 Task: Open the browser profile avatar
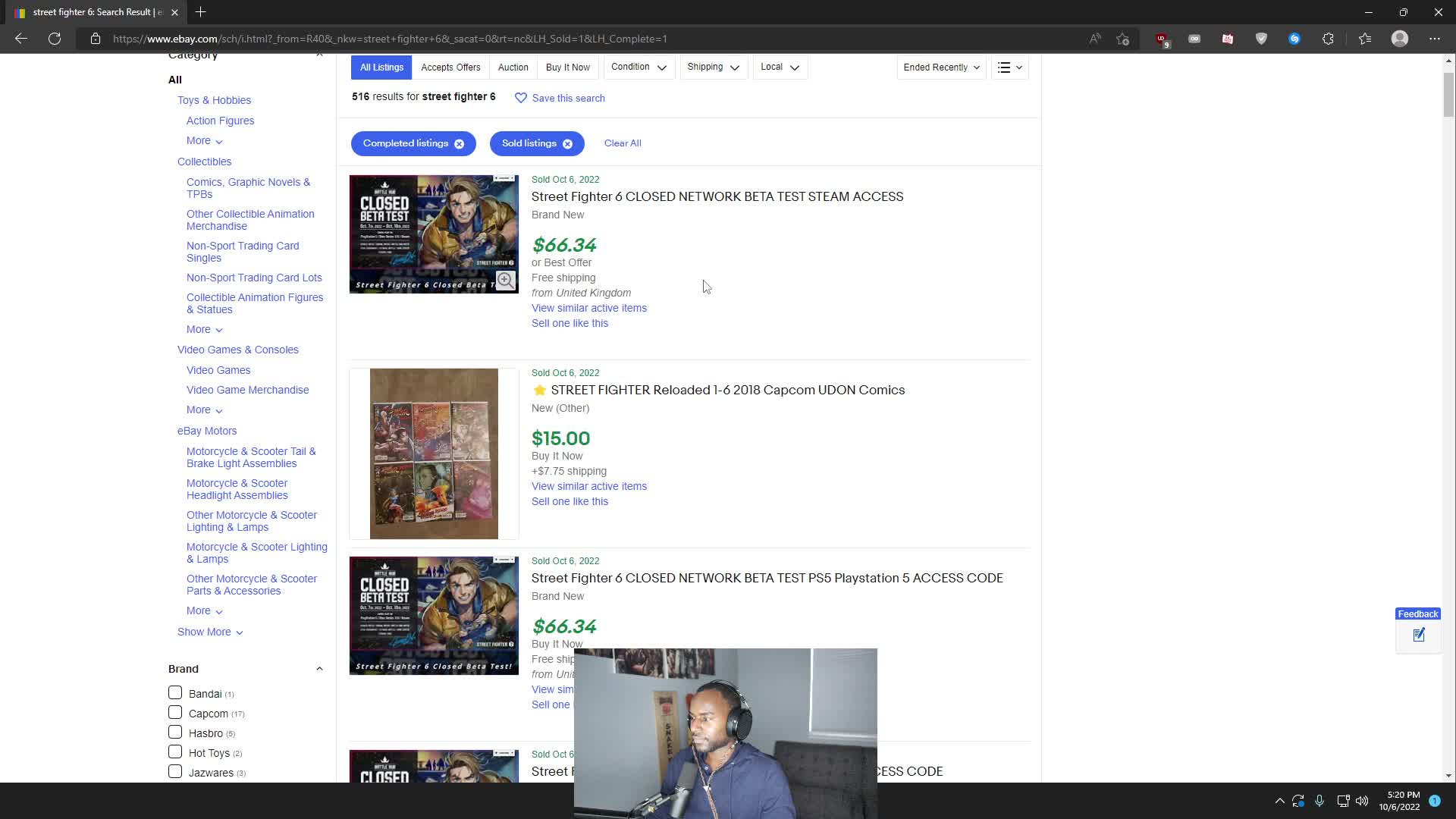[1400, 39]
